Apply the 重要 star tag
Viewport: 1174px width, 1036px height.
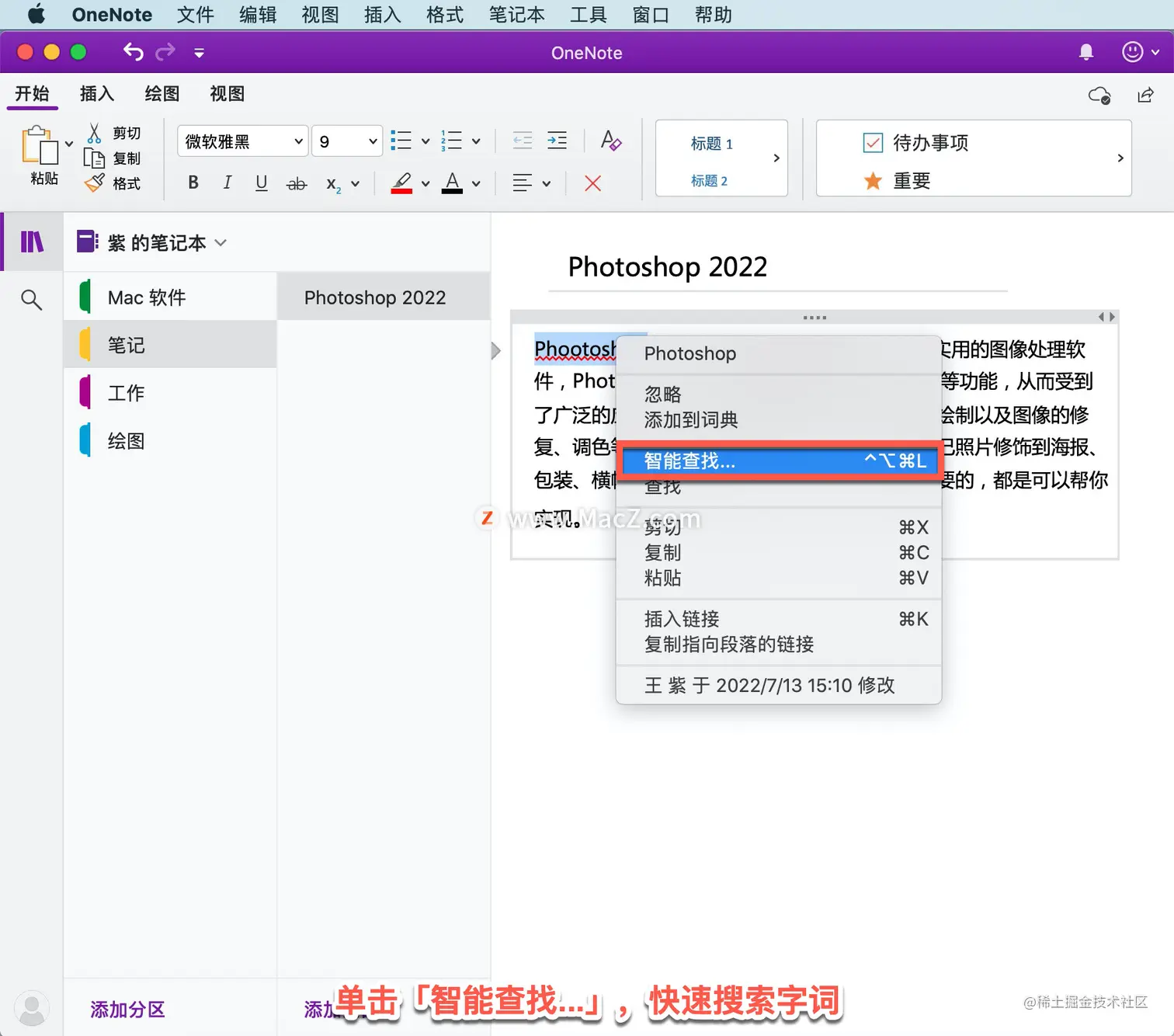pos(897,181)
